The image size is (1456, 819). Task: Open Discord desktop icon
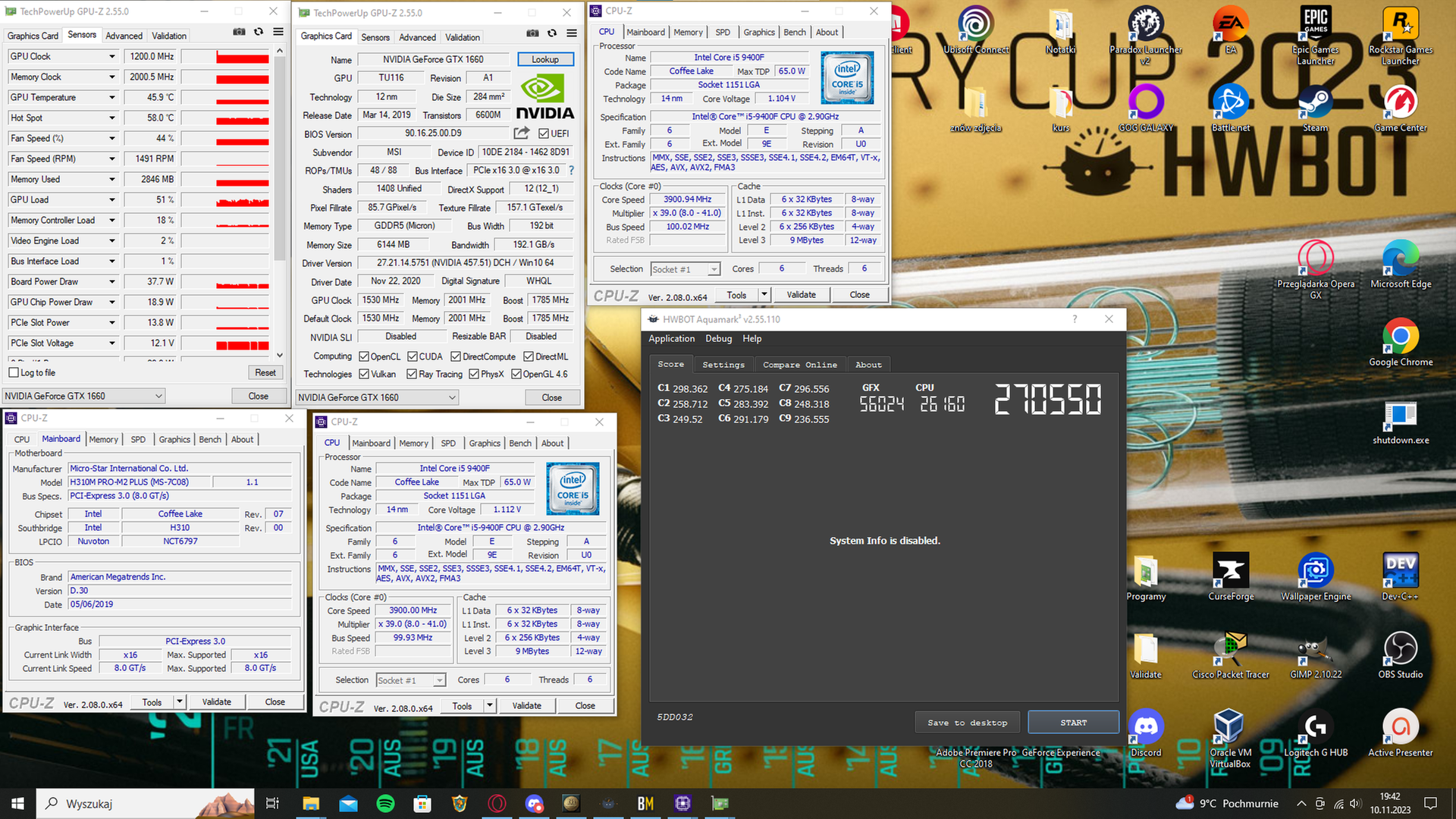click(x=1146, y=733)
